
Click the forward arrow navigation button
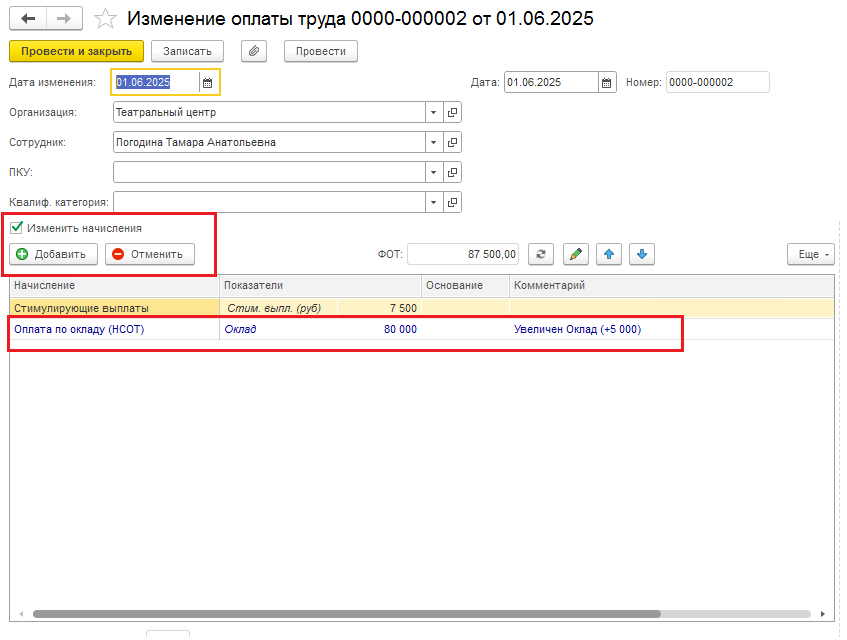[x=64, y=18]
